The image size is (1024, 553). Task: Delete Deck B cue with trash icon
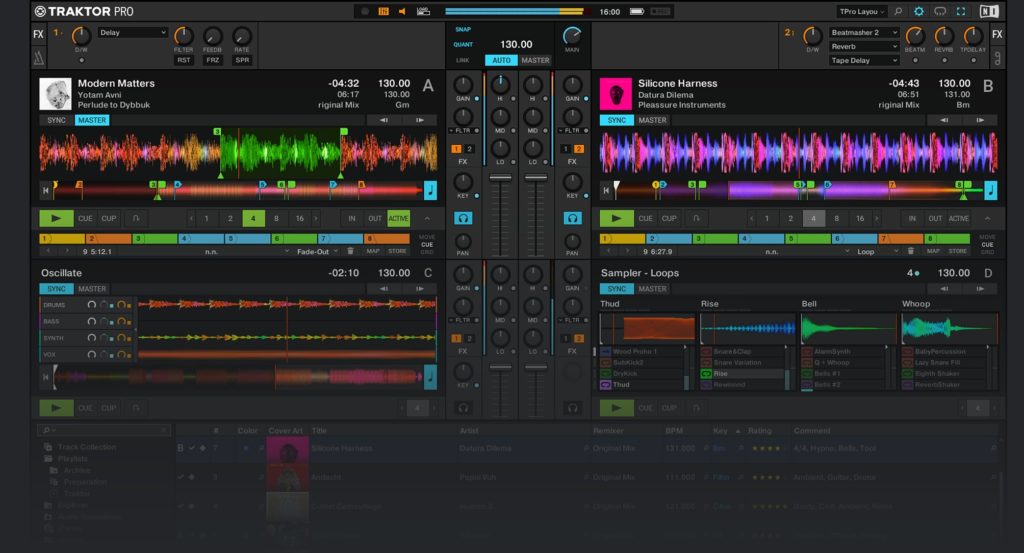tap(910, 251)
